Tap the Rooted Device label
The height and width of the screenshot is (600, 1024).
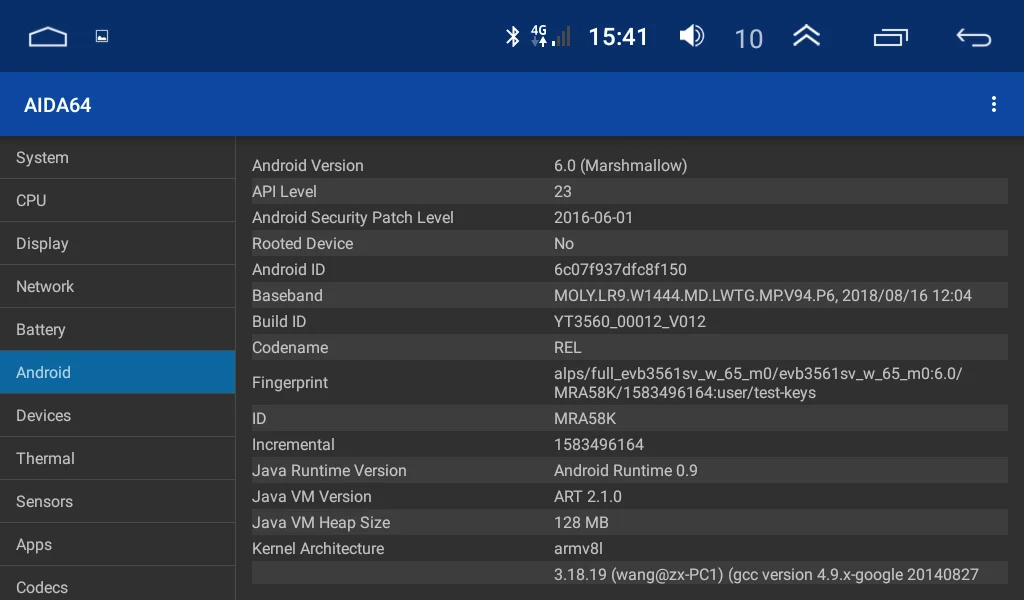(x=302, y=244)
